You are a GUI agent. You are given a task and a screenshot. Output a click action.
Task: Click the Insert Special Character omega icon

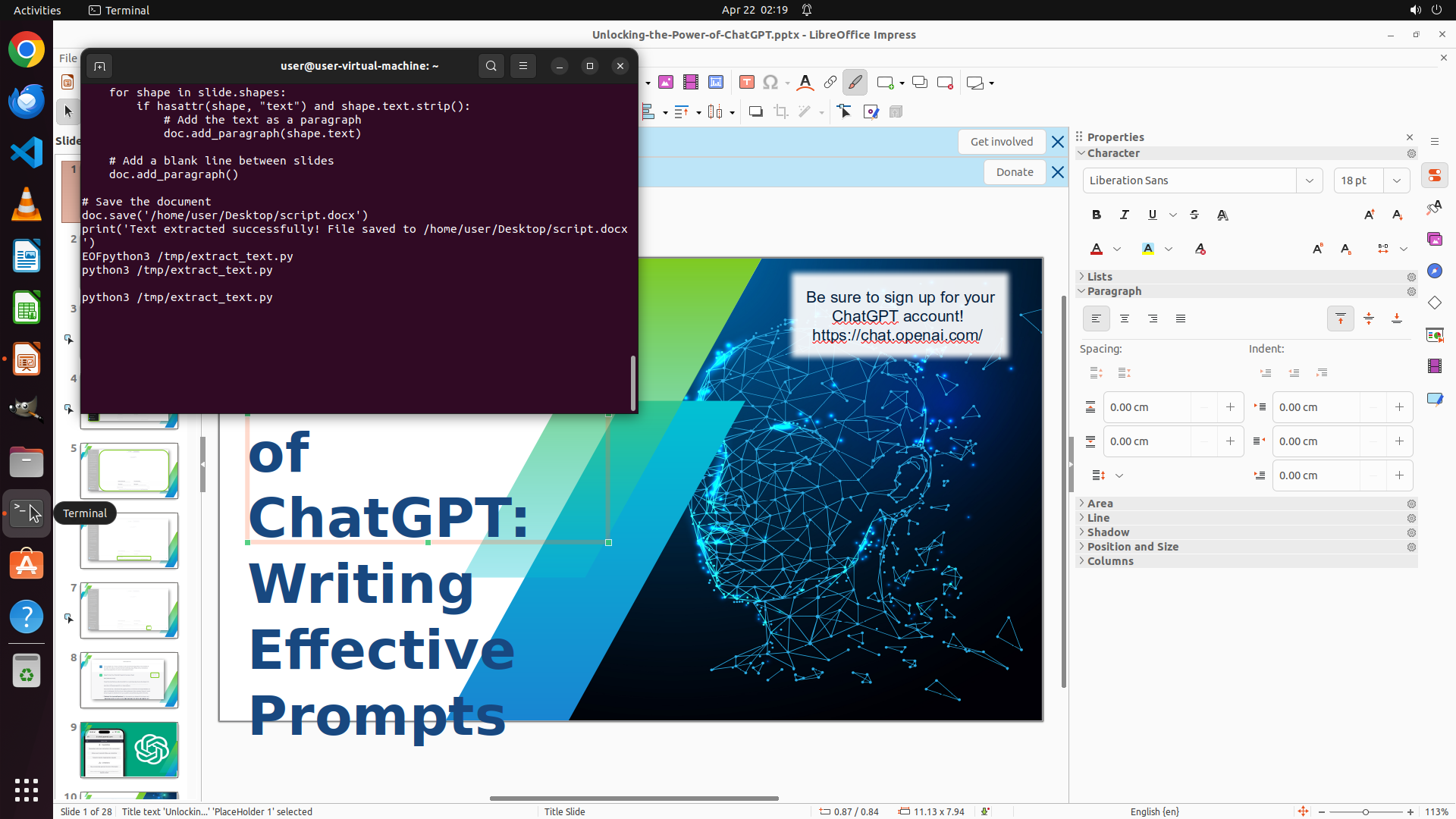point(770,83)
